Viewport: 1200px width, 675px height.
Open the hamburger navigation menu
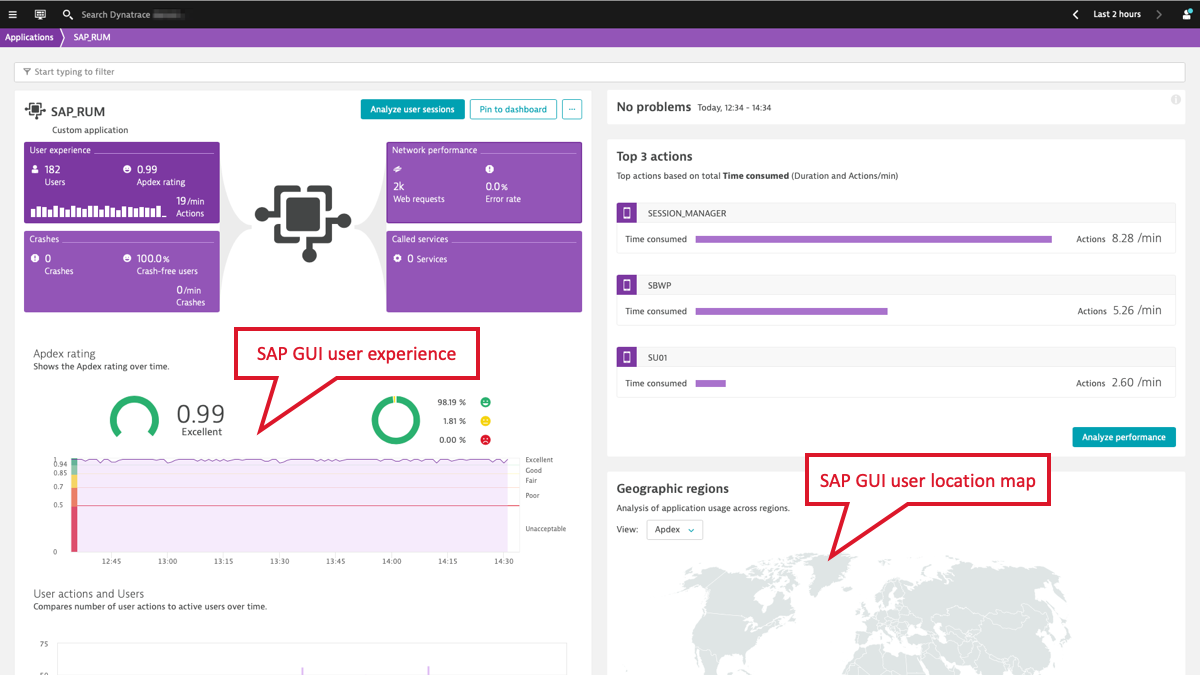13,15
